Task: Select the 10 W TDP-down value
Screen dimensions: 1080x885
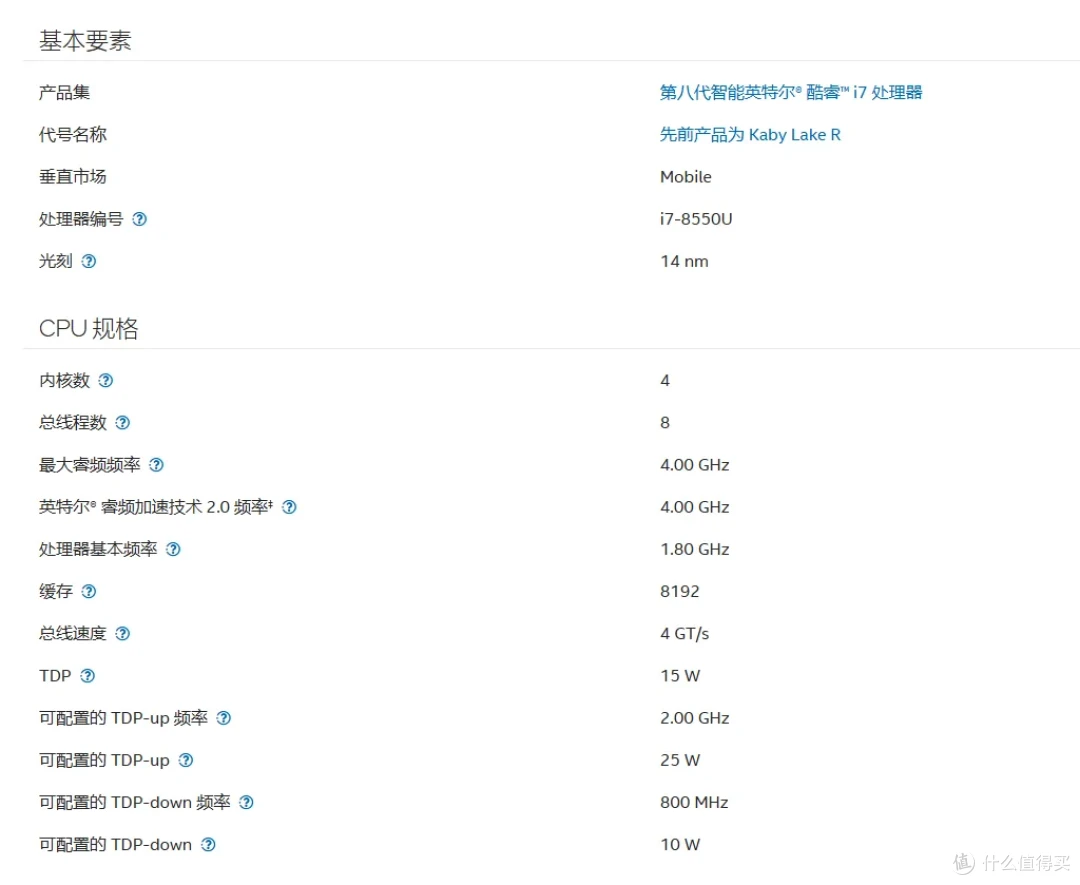Action: click(x=680, y=844)
